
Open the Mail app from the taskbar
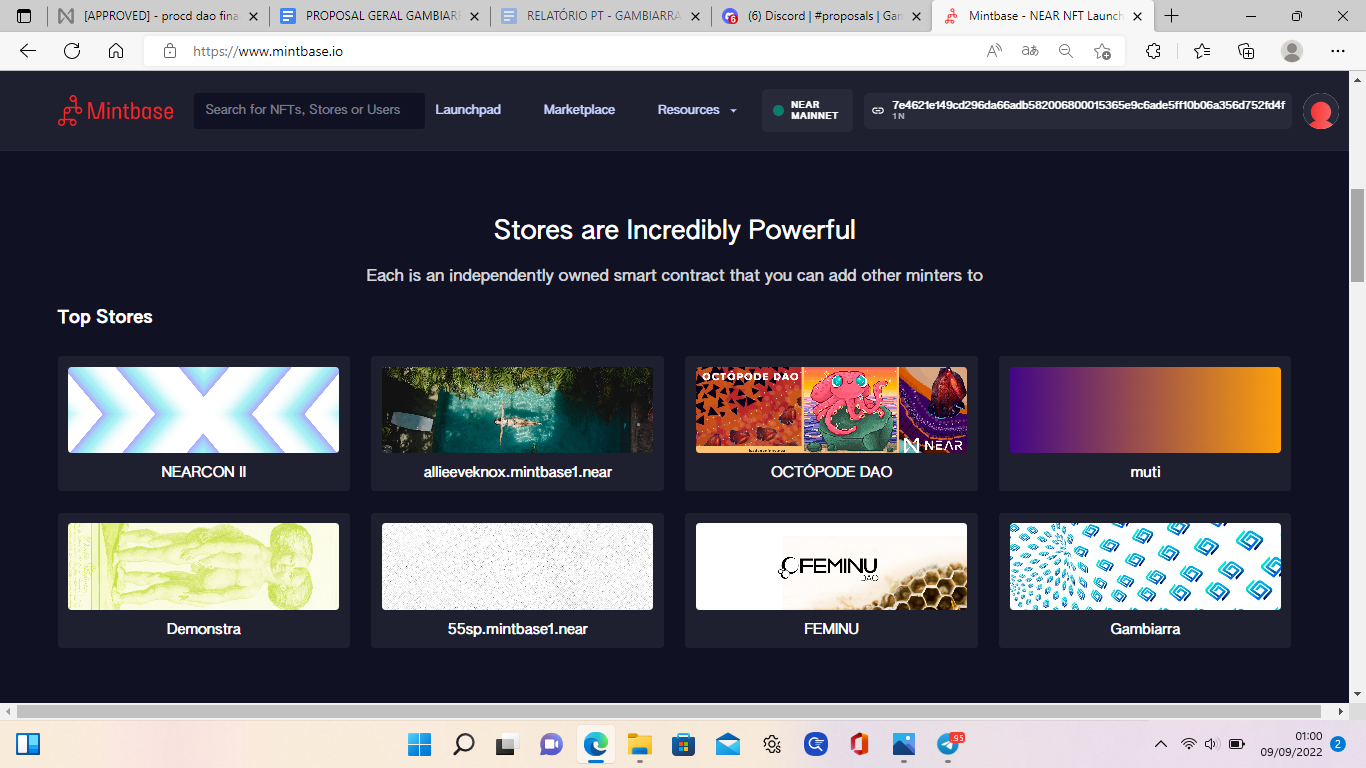(x=728, y=744)
